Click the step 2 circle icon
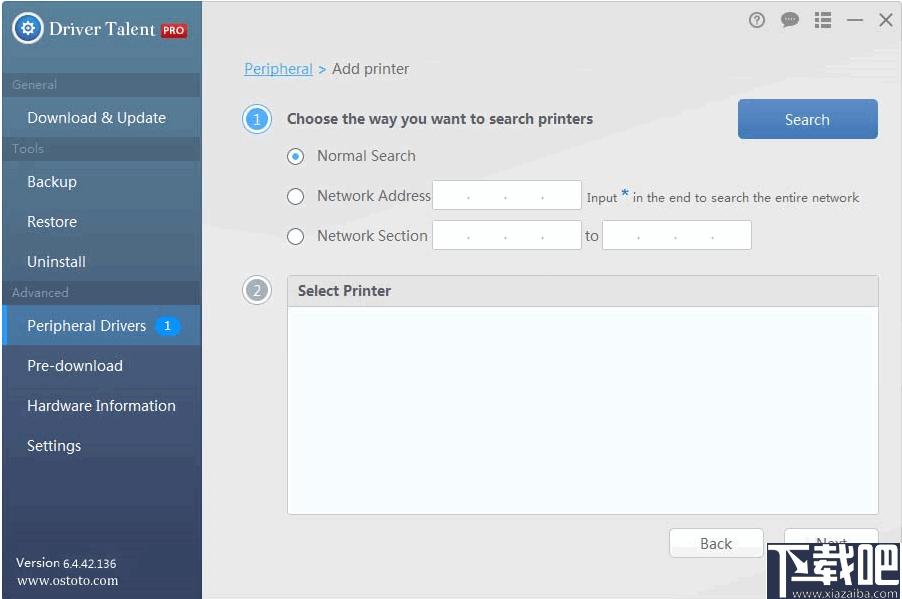The width and height of the screenshot is (902, 599). coord(257,291)
